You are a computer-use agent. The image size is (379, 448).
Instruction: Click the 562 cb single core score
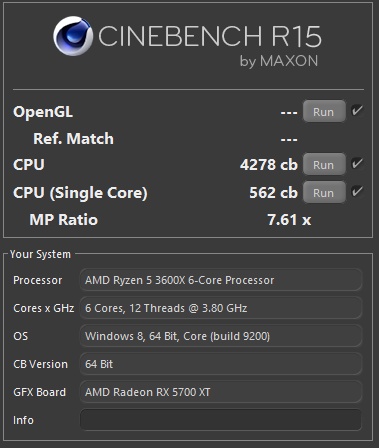click(273, 193)
